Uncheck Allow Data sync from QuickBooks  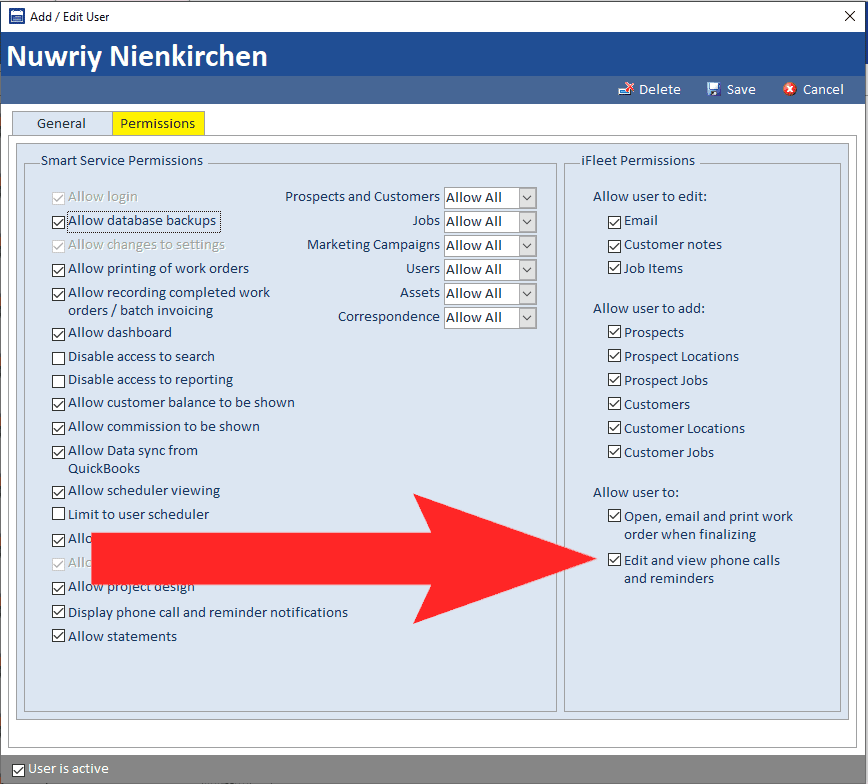tap(58, 452)
